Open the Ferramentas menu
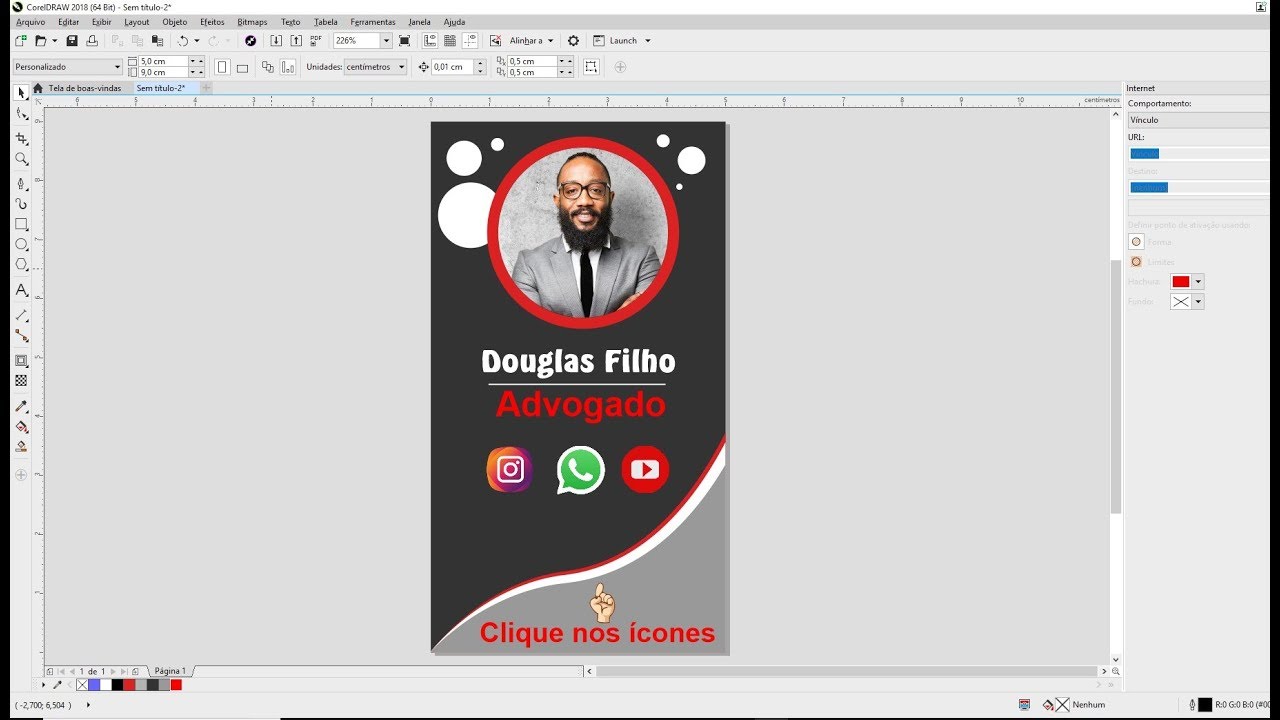The image size is (1280, 720). pyautogui.click(x=373, y=22)
